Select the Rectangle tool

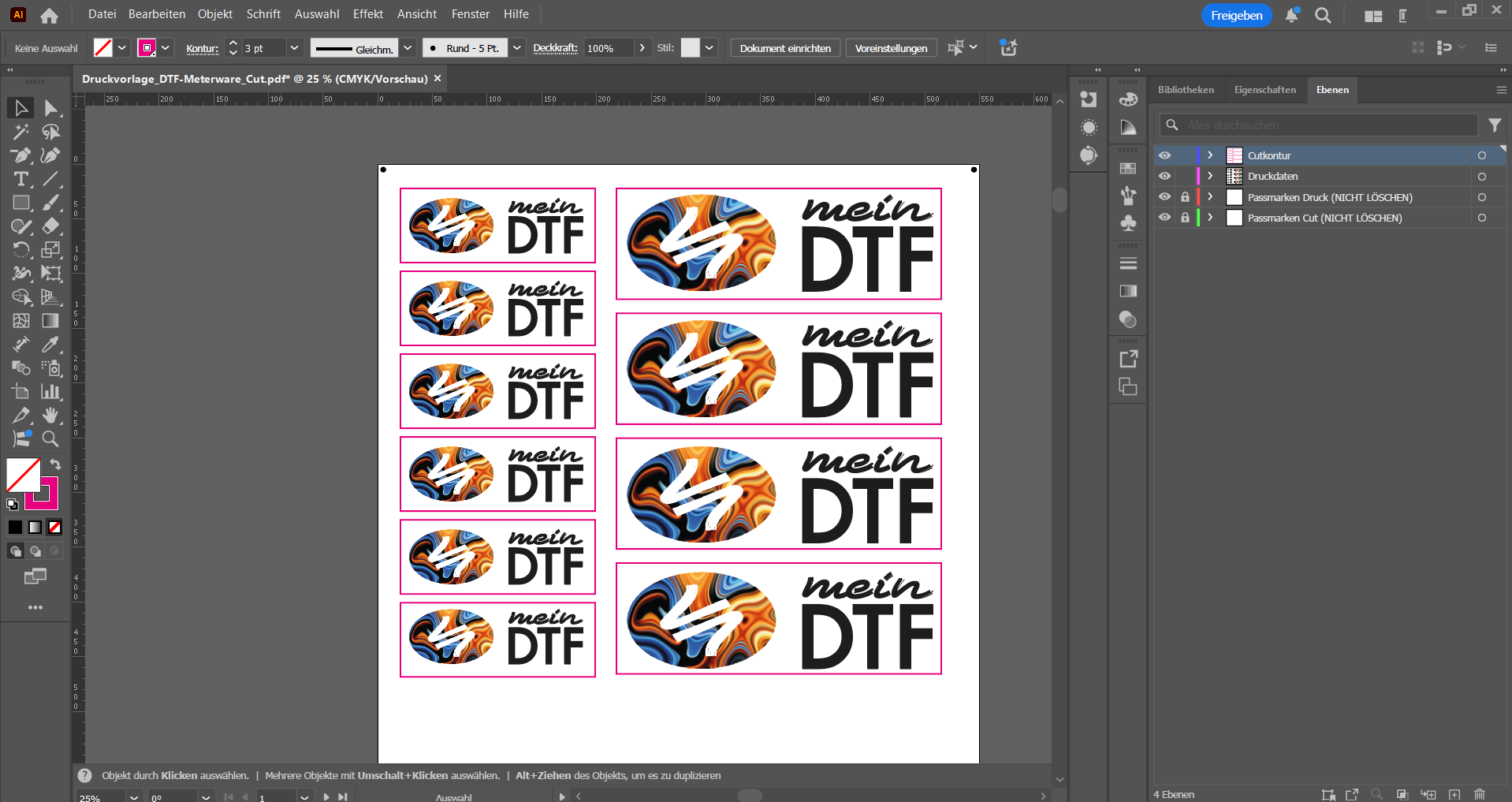pos(20,203)
